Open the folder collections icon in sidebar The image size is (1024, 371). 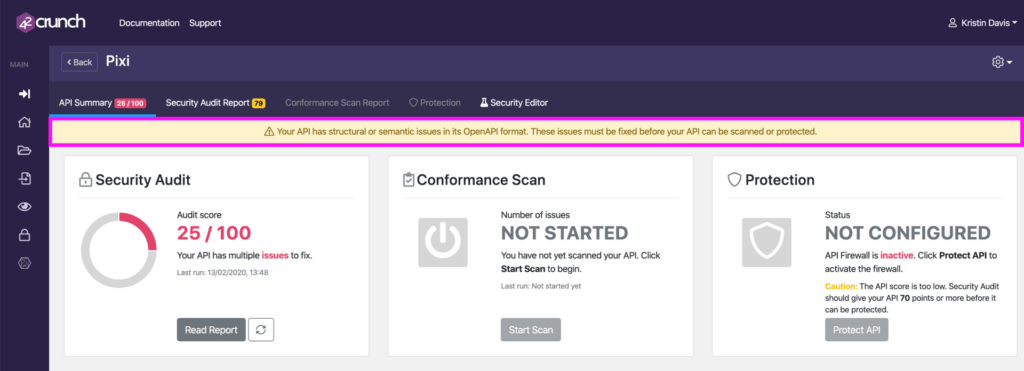point(24,151)
